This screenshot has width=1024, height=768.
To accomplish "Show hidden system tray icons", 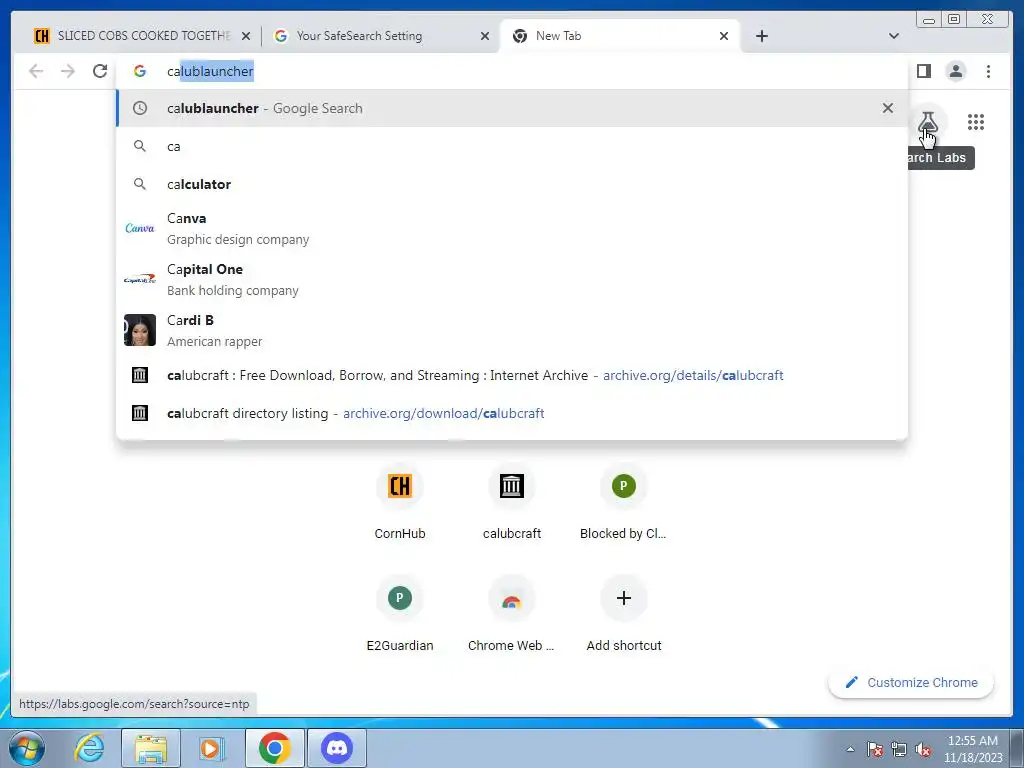I will tap(850, 749).
